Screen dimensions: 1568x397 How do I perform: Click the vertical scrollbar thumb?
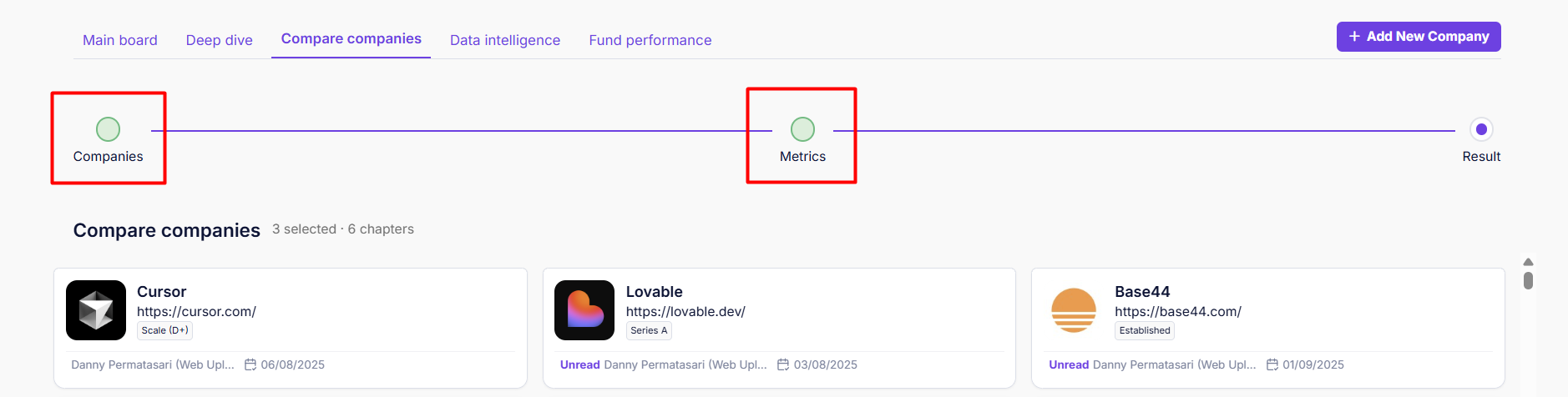(x=1528, y=280)
